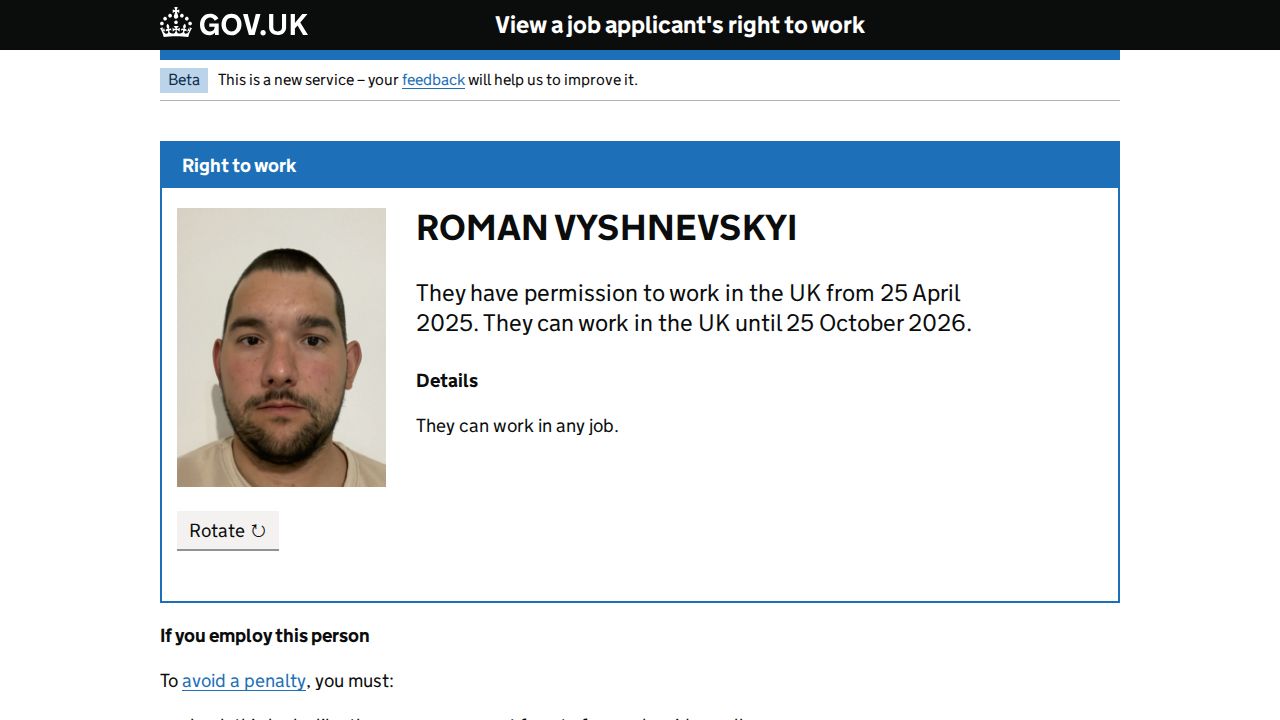
Task: Click the applicant's photo
Action: [x=281, y=347]
